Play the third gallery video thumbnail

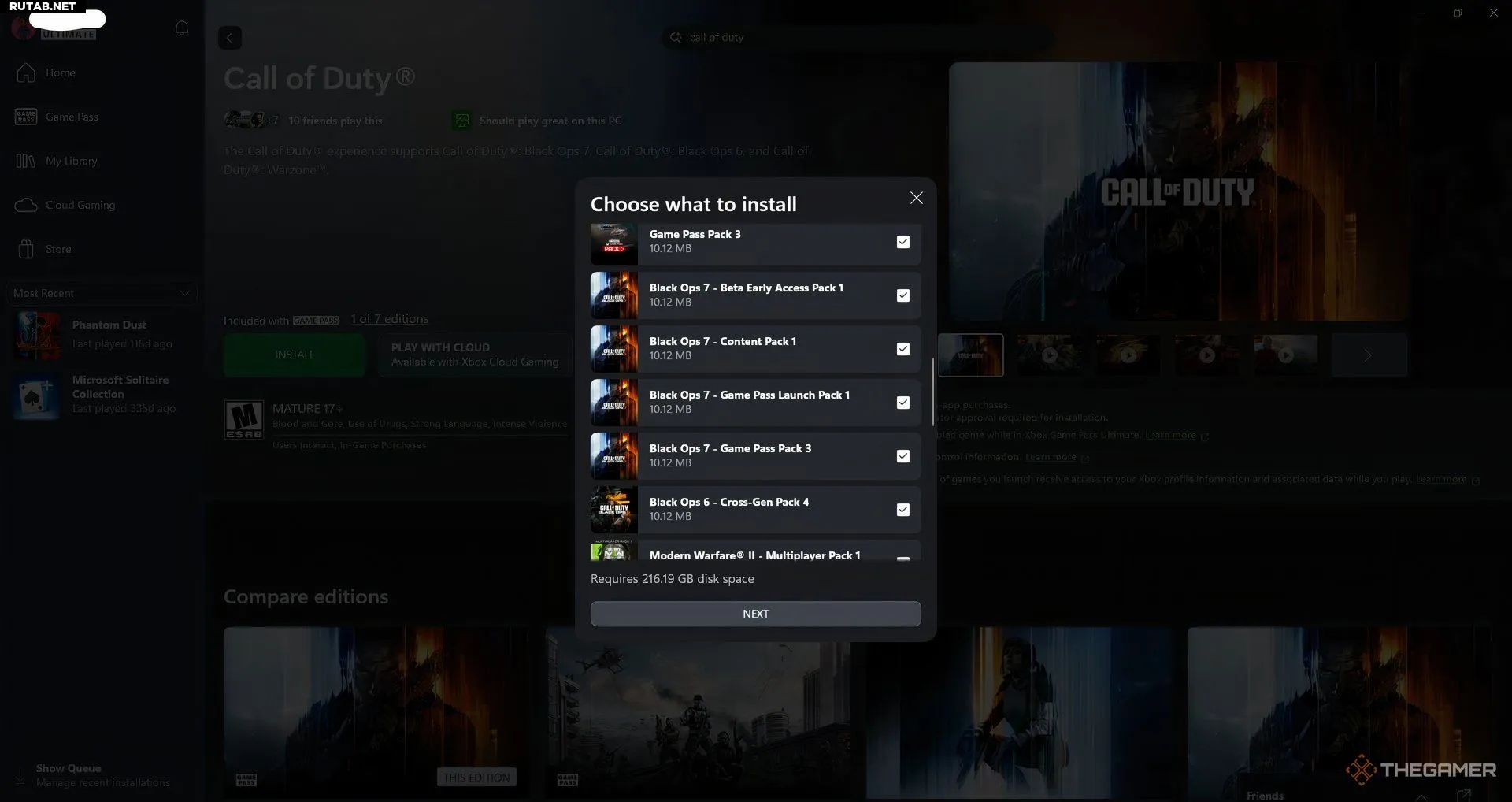1128,355
